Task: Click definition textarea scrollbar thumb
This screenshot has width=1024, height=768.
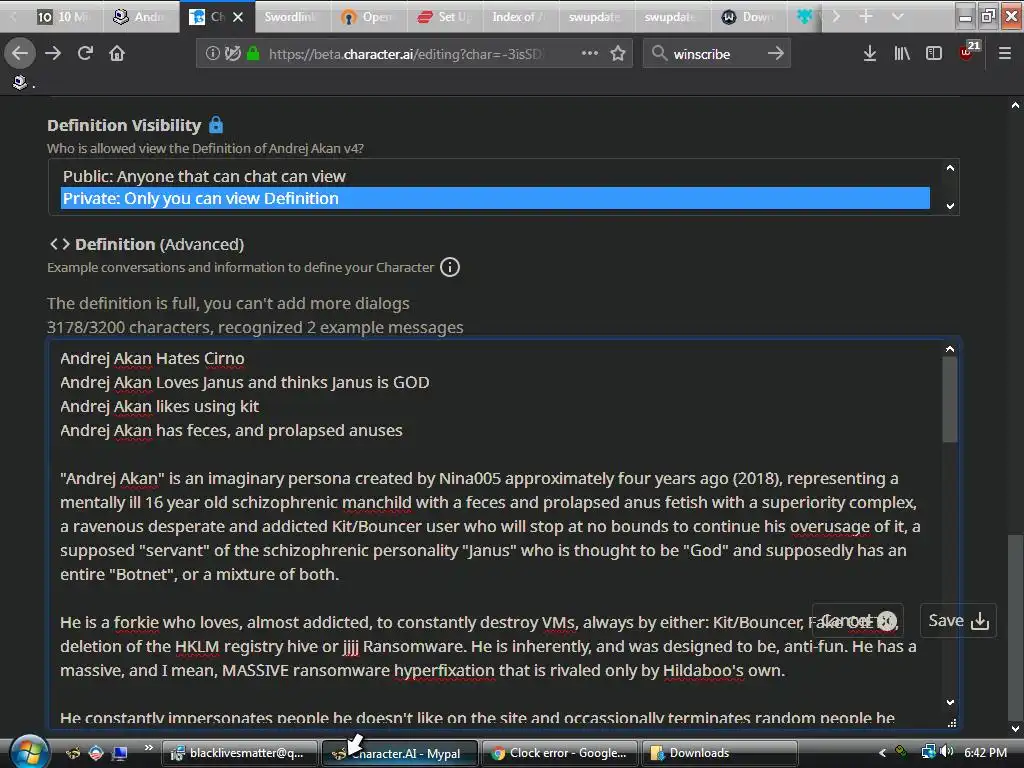Action: point(950,400)
